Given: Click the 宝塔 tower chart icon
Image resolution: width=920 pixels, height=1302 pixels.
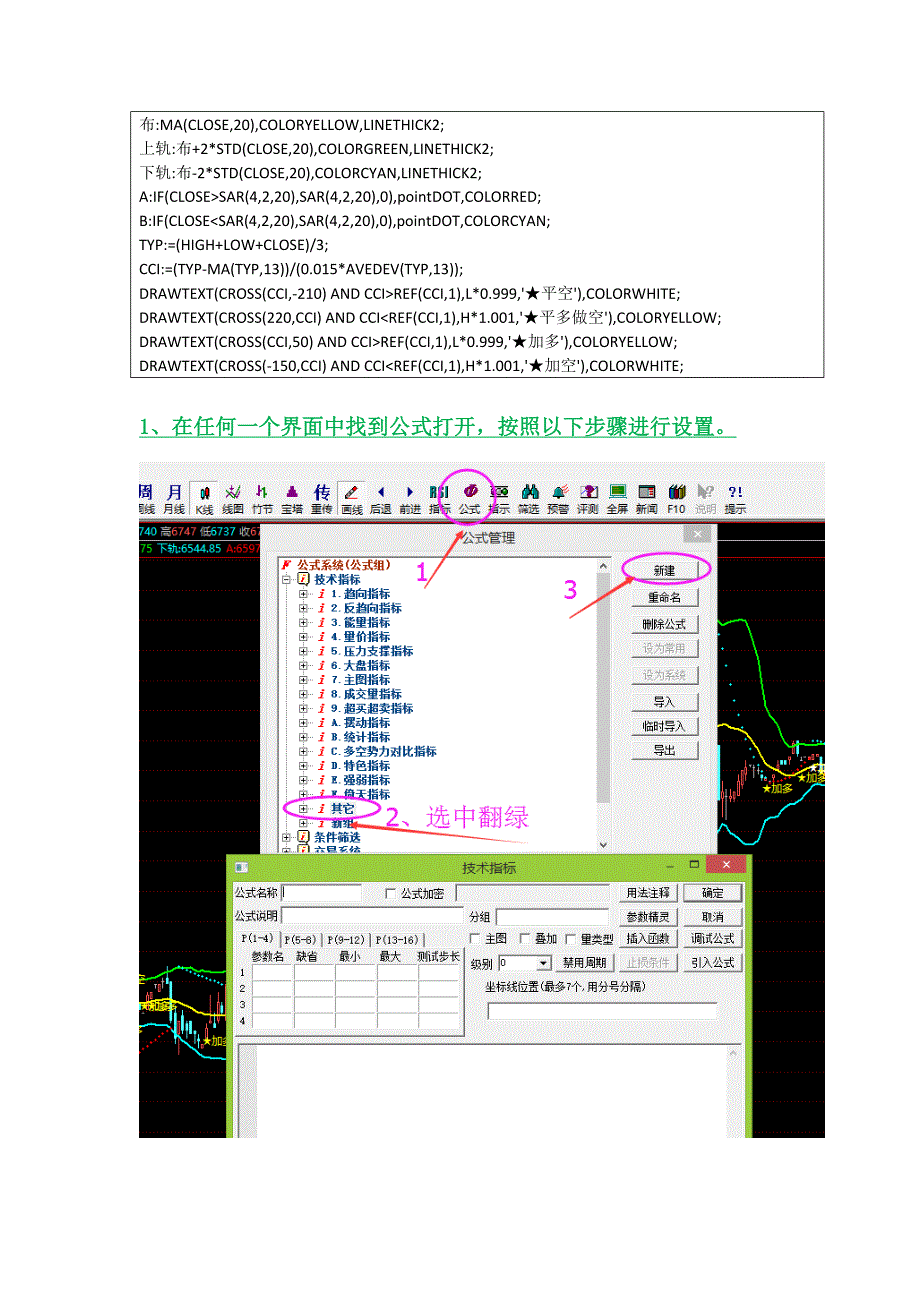Looking at the screenshot, I should pos(291,497).
